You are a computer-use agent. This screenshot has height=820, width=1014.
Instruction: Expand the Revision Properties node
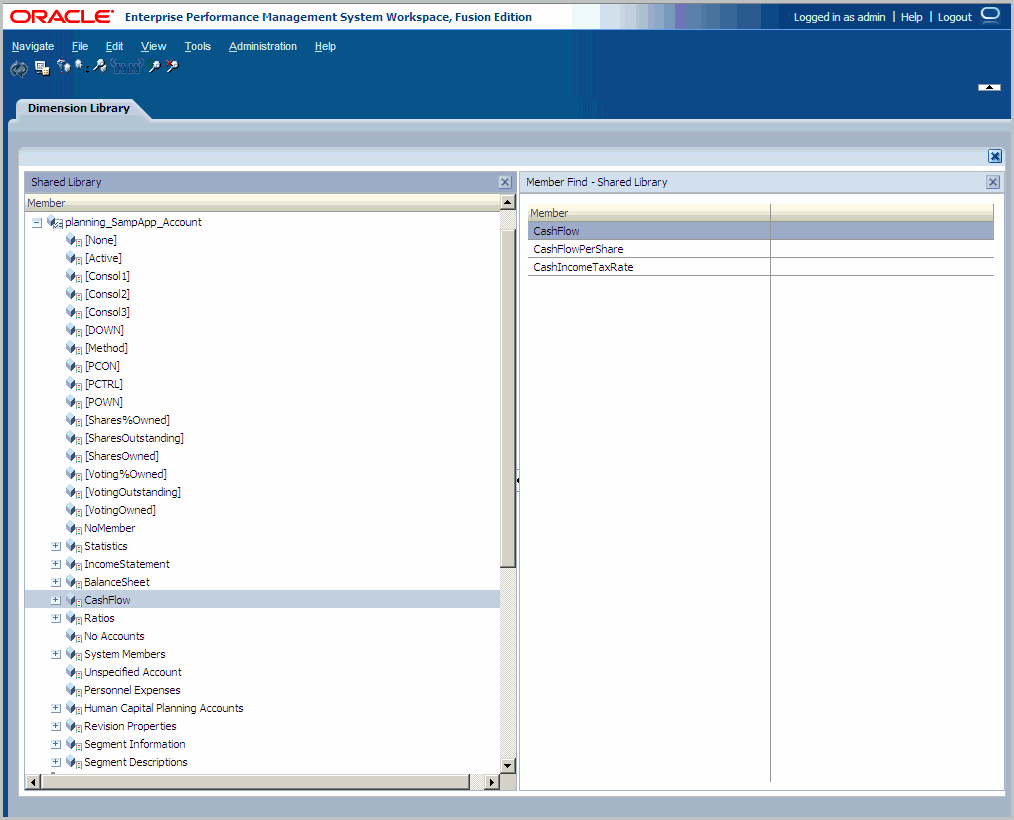(x=56, y=726)
